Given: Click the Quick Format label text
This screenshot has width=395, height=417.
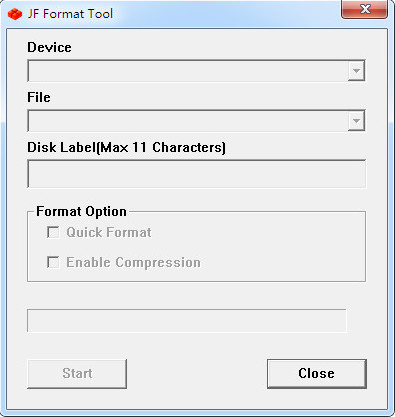Looking at the screenshot, I should click(109, 232).
